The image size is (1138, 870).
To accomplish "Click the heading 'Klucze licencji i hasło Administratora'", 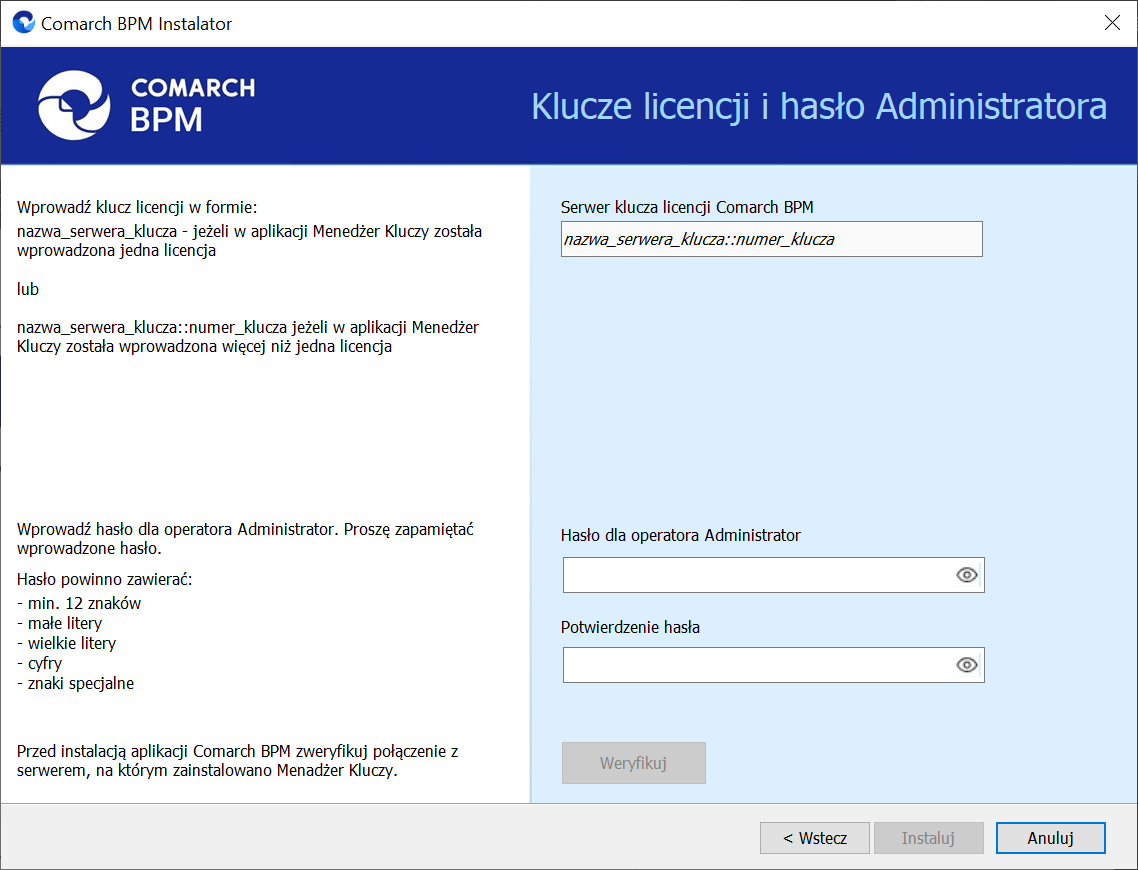I will [819, 107].
